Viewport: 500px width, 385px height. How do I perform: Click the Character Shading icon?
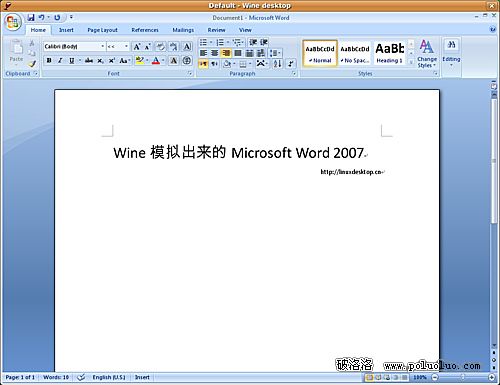(174, 61)
